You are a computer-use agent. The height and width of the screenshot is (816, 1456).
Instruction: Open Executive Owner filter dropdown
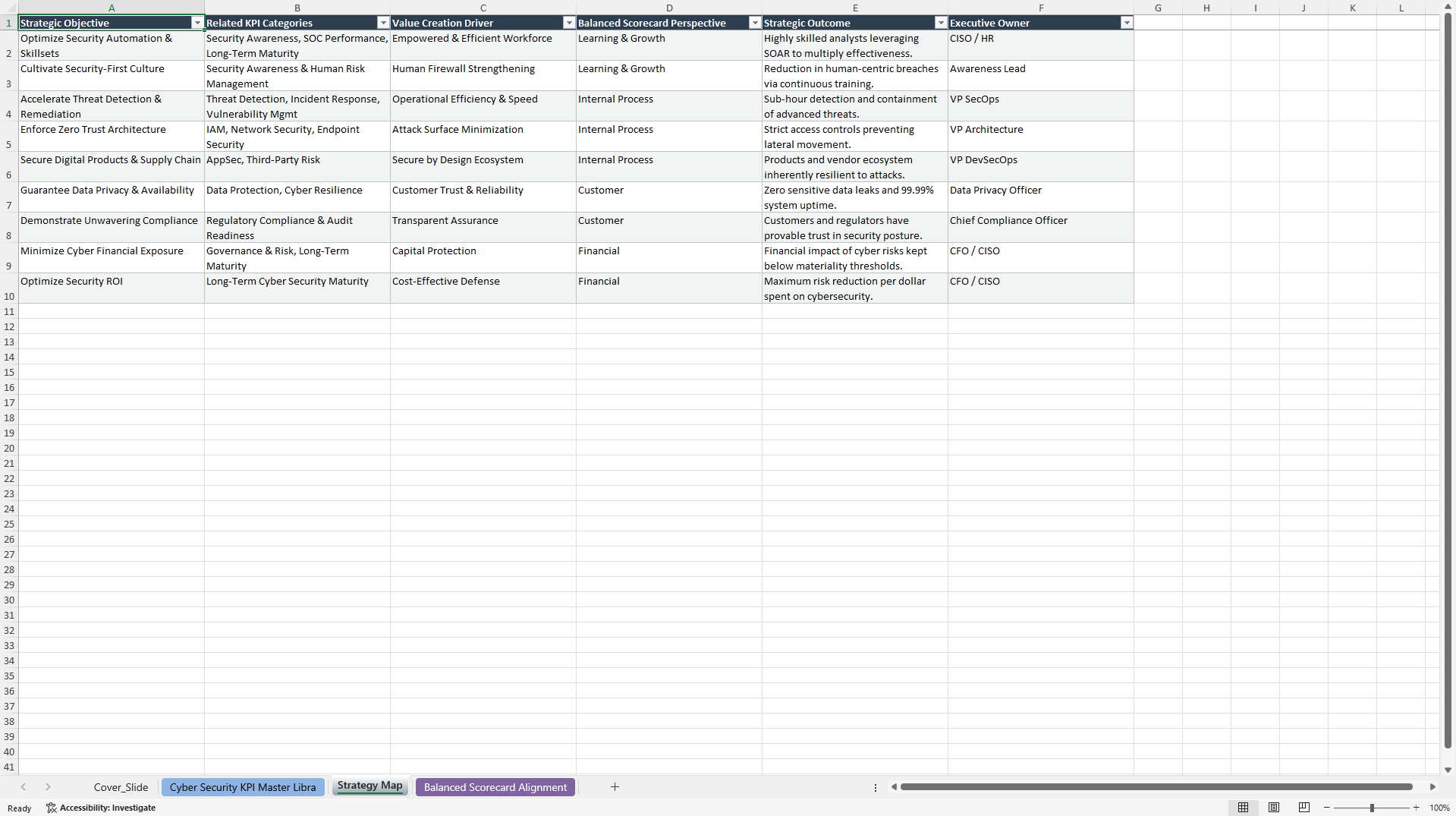[x=1127, y=23]
